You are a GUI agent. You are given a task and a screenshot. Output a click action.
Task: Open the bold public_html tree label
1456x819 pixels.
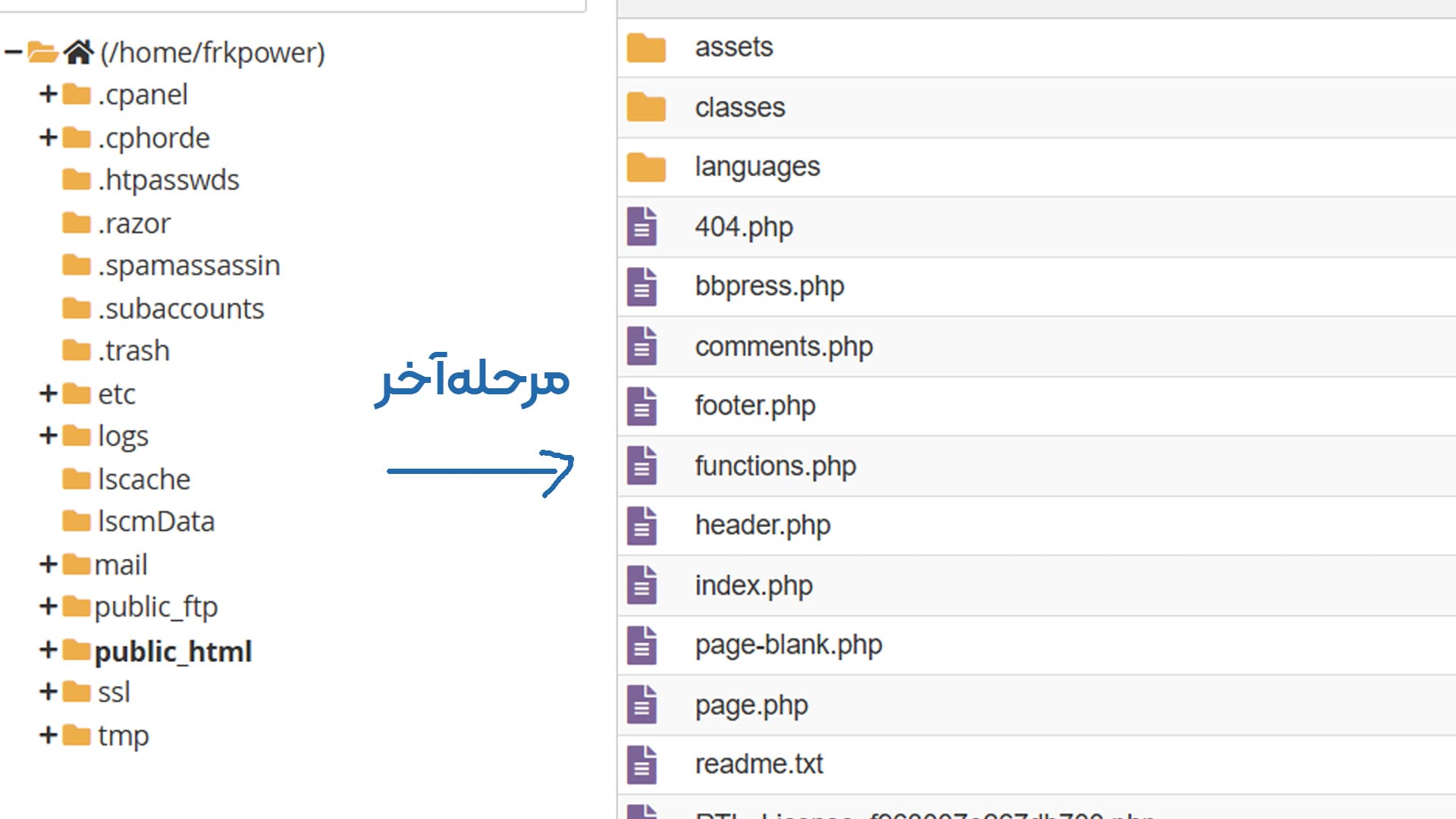(173, 651)
